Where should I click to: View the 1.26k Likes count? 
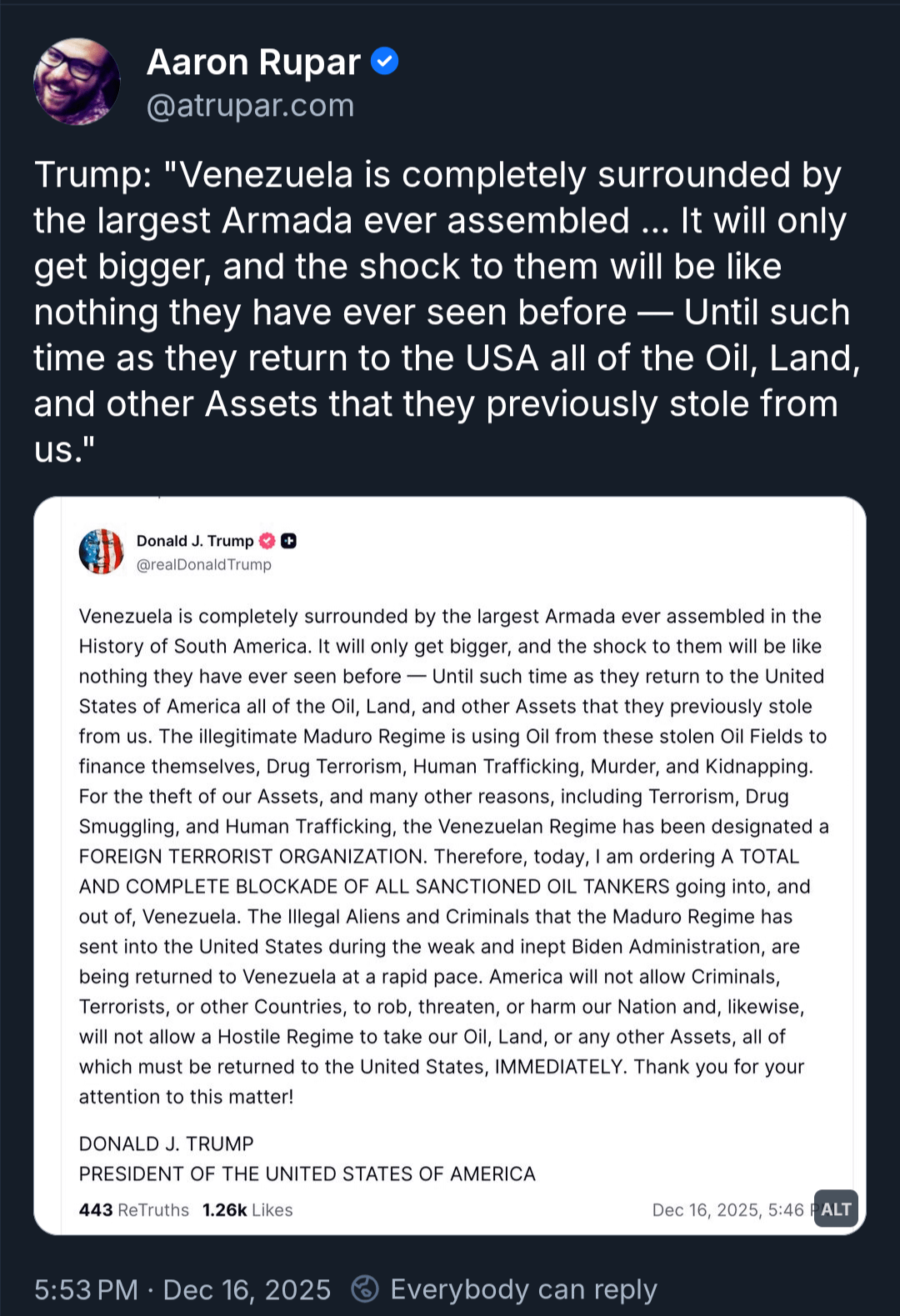(x=247, y=1210)
